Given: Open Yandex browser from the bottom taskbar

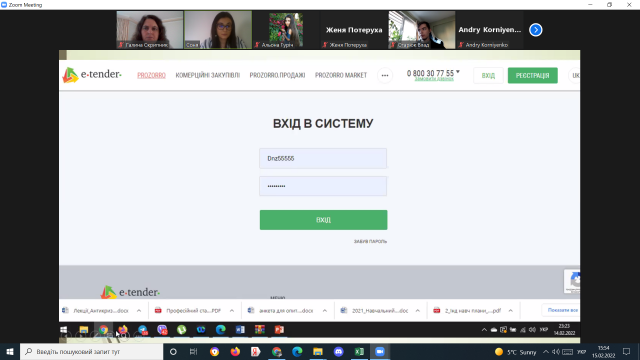Looking at the screenshot, I should pyautogui.click(x=256, y=351).
